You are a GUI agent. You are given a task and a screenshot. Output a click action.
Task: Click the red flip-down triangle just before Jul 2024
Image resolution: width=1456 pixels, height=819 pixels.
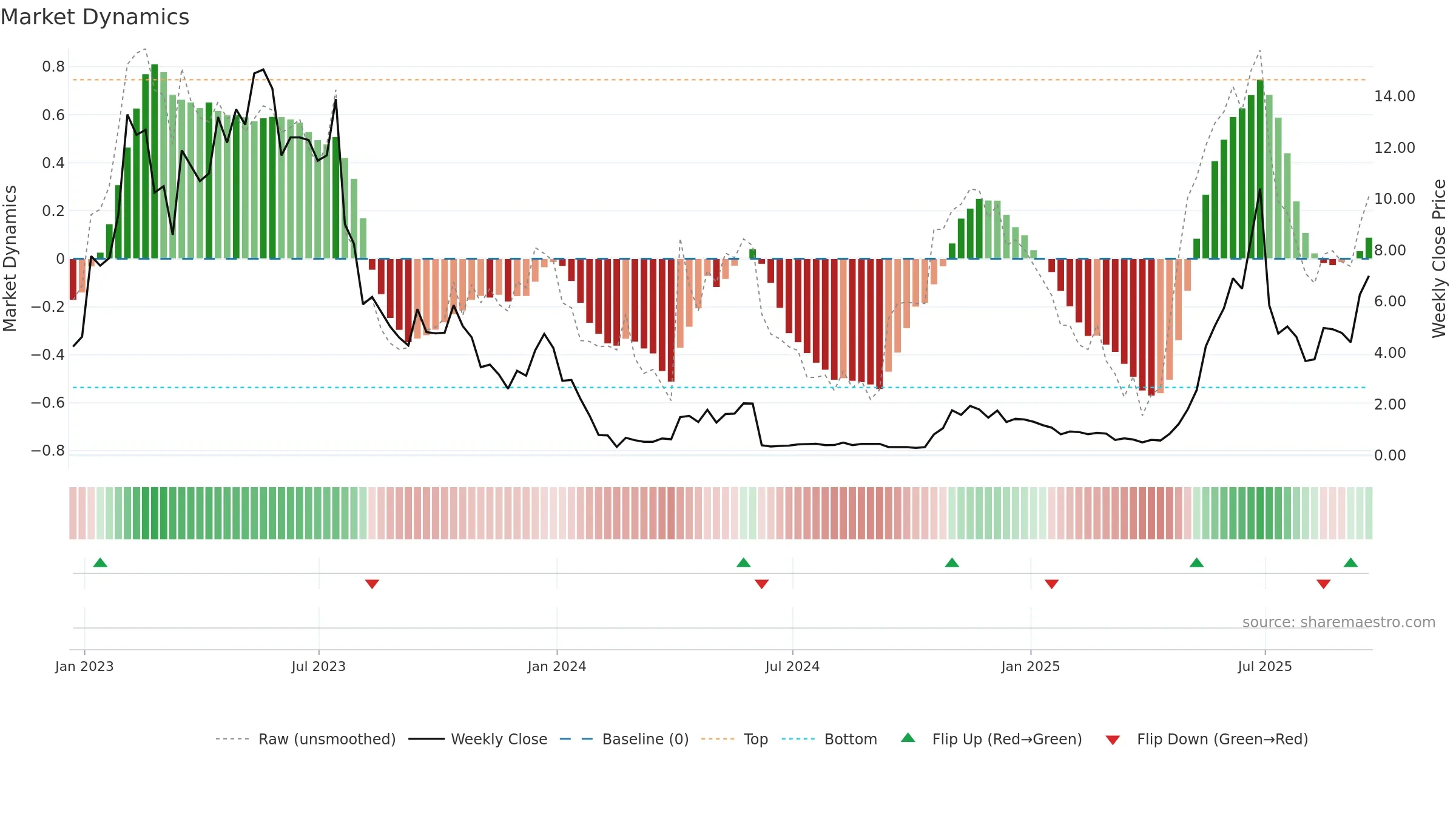[761, 584]
